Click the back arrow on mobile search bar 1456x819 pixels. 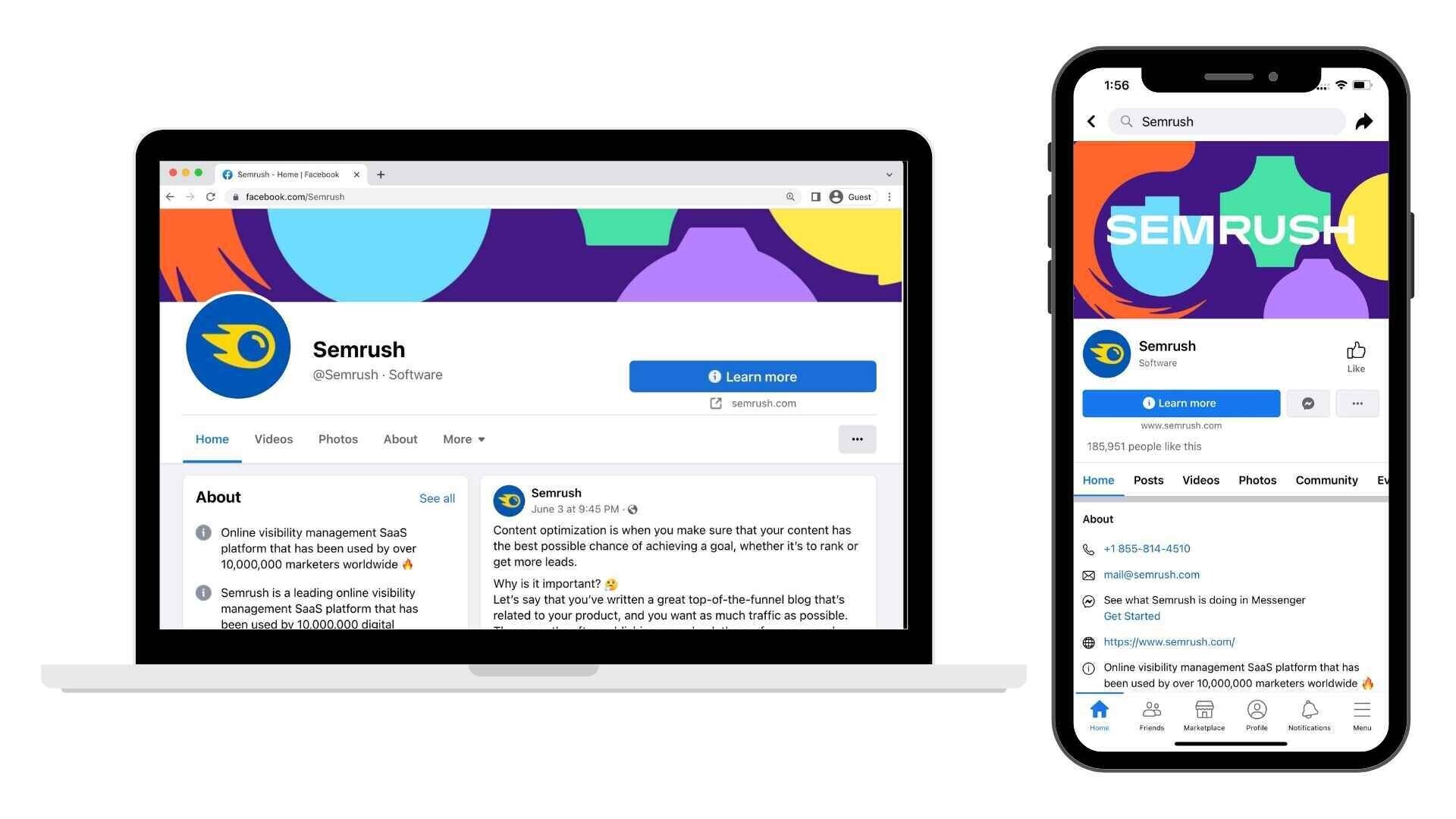tap(1093, 121)
